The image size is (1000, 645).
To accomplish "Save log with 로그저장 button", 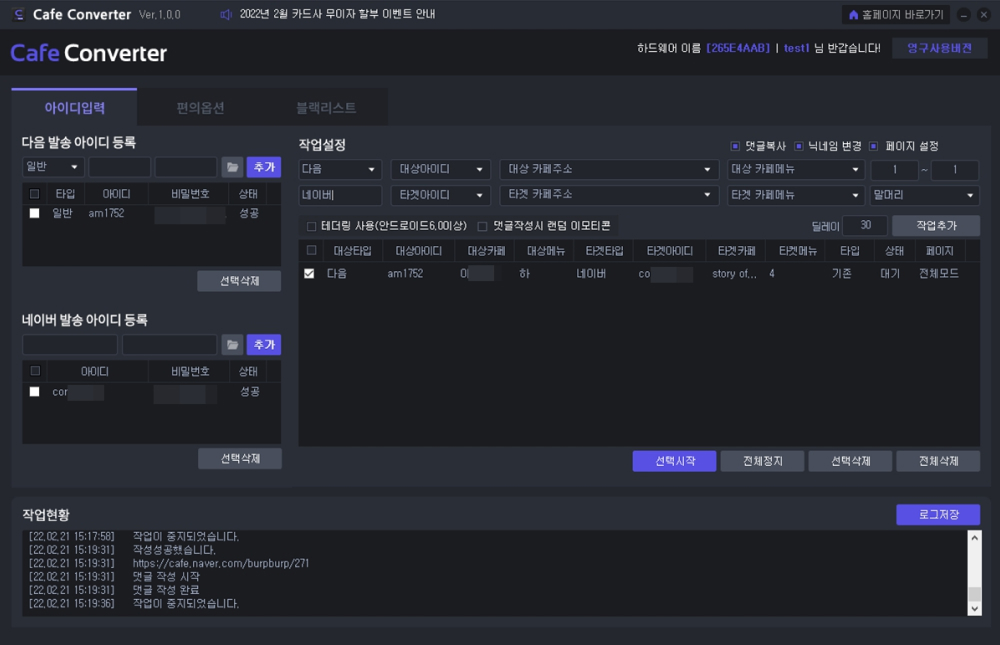I will pyautogui.click(x=938, y=514).
